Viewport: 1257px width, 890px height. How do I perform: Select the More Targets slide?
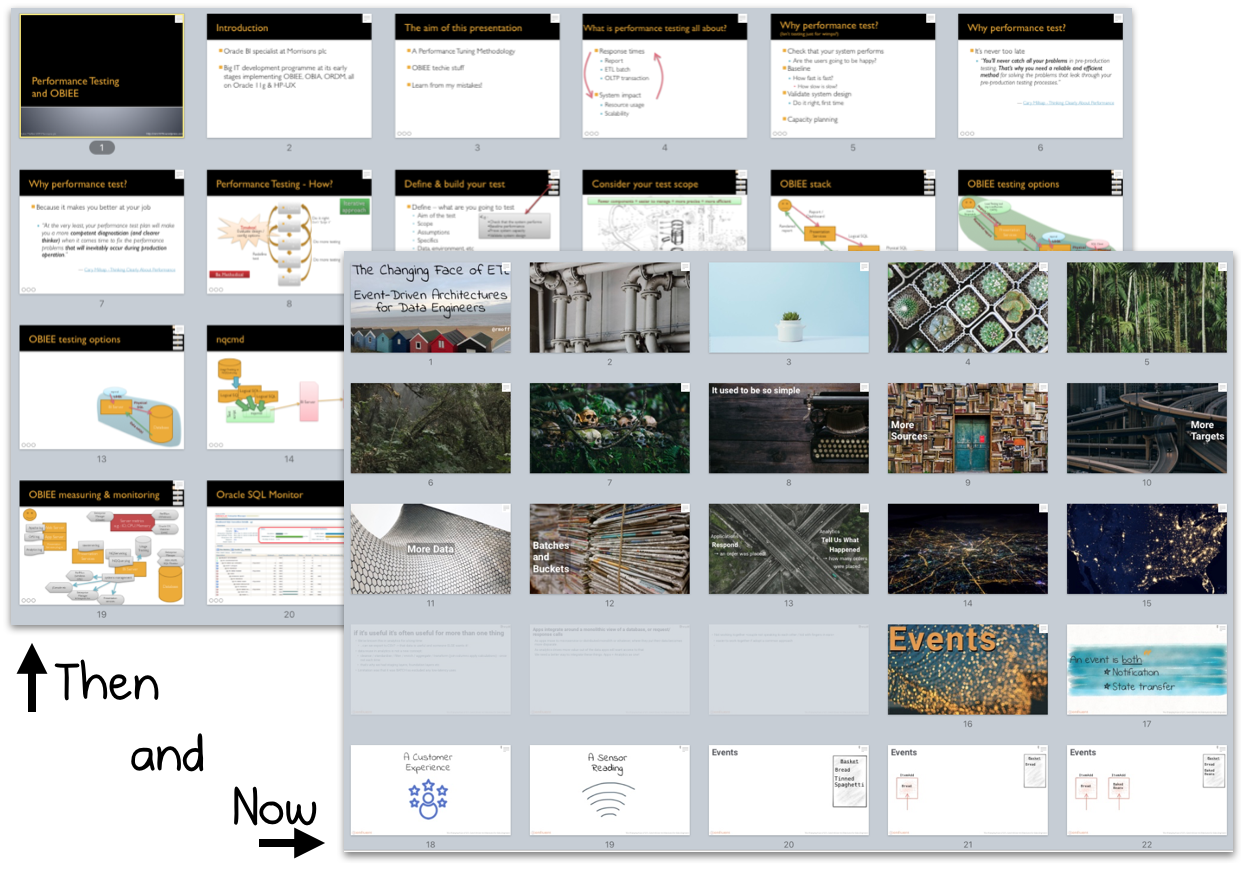click(1146, 428)
